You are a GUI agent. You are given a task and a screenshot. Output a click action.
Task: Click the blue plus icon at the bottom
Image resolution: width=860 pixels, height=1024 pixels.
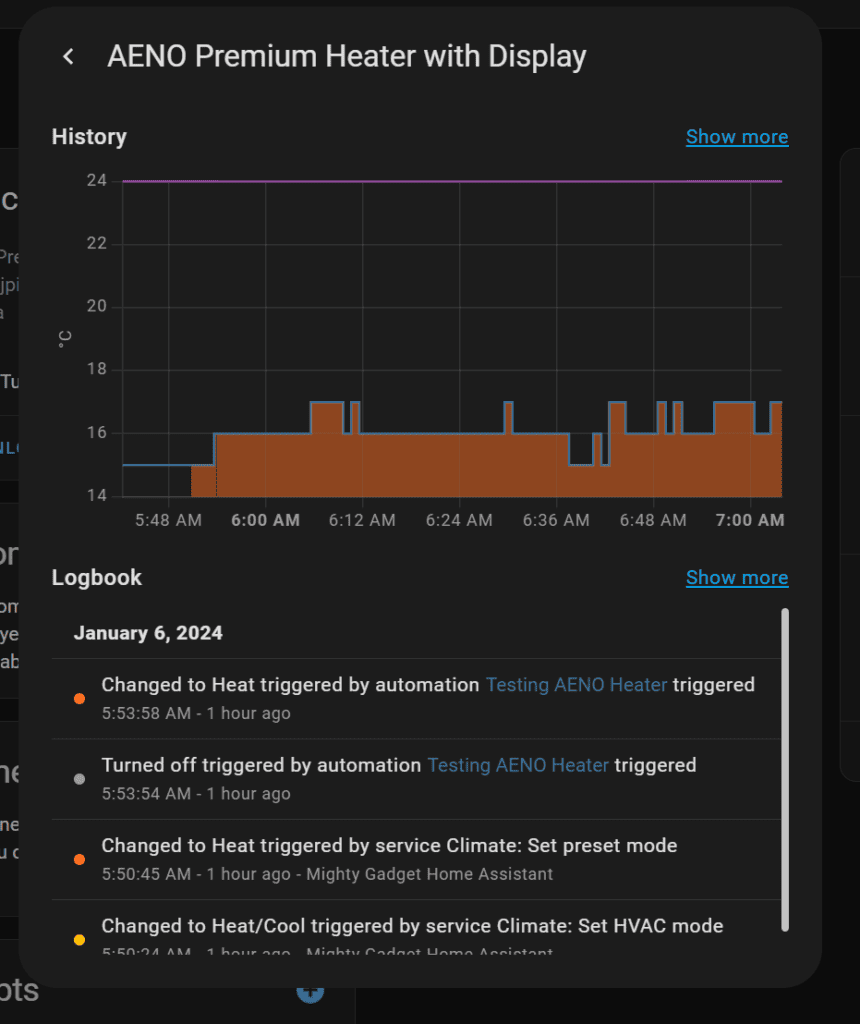pos(310,991)
